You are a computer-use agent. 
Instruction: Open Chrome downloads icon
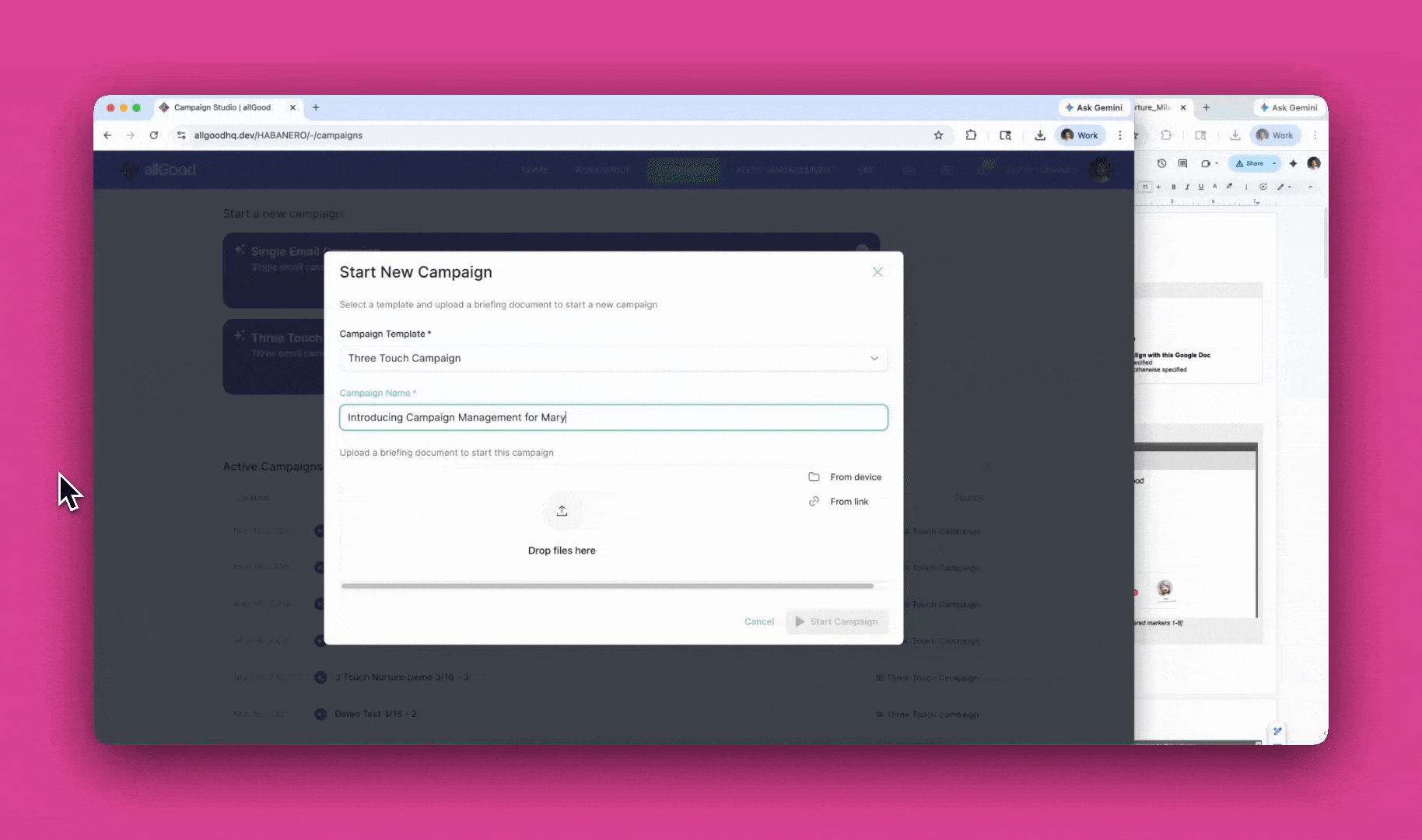pyautogui.click(x=1040, y=135)
